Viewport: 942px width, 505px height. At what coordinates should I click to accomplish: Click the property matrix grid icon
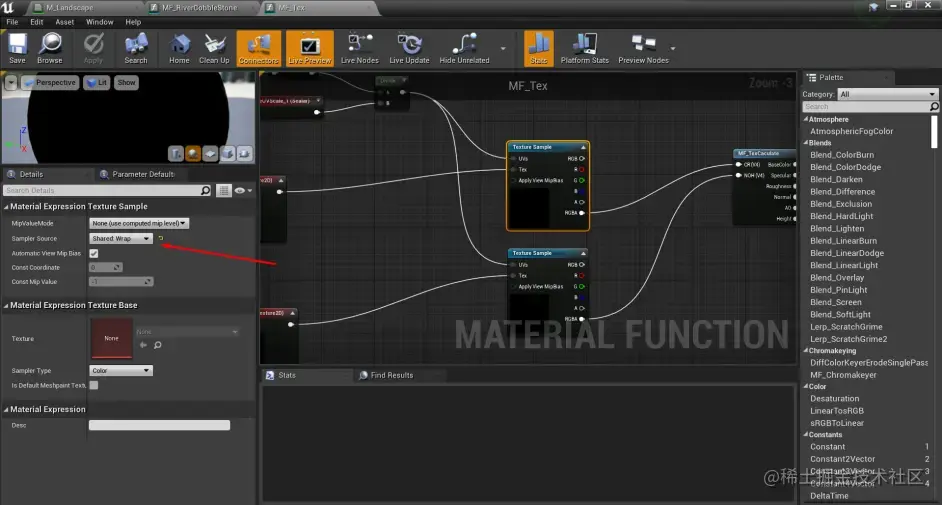coord(223,190)
